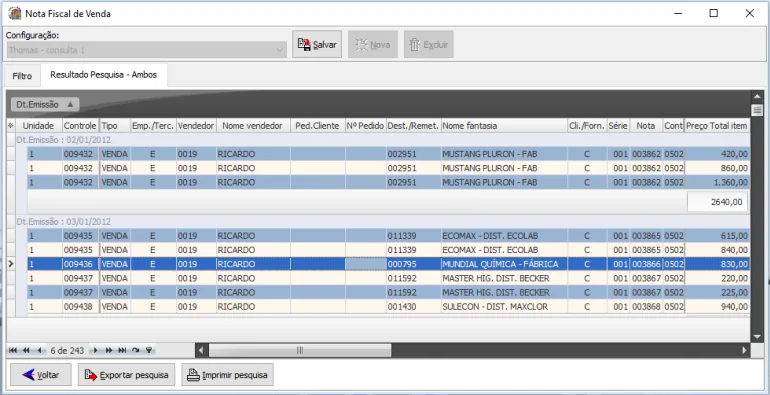Click the vertical scrollbar up arrow

click(x=757, y=96)
